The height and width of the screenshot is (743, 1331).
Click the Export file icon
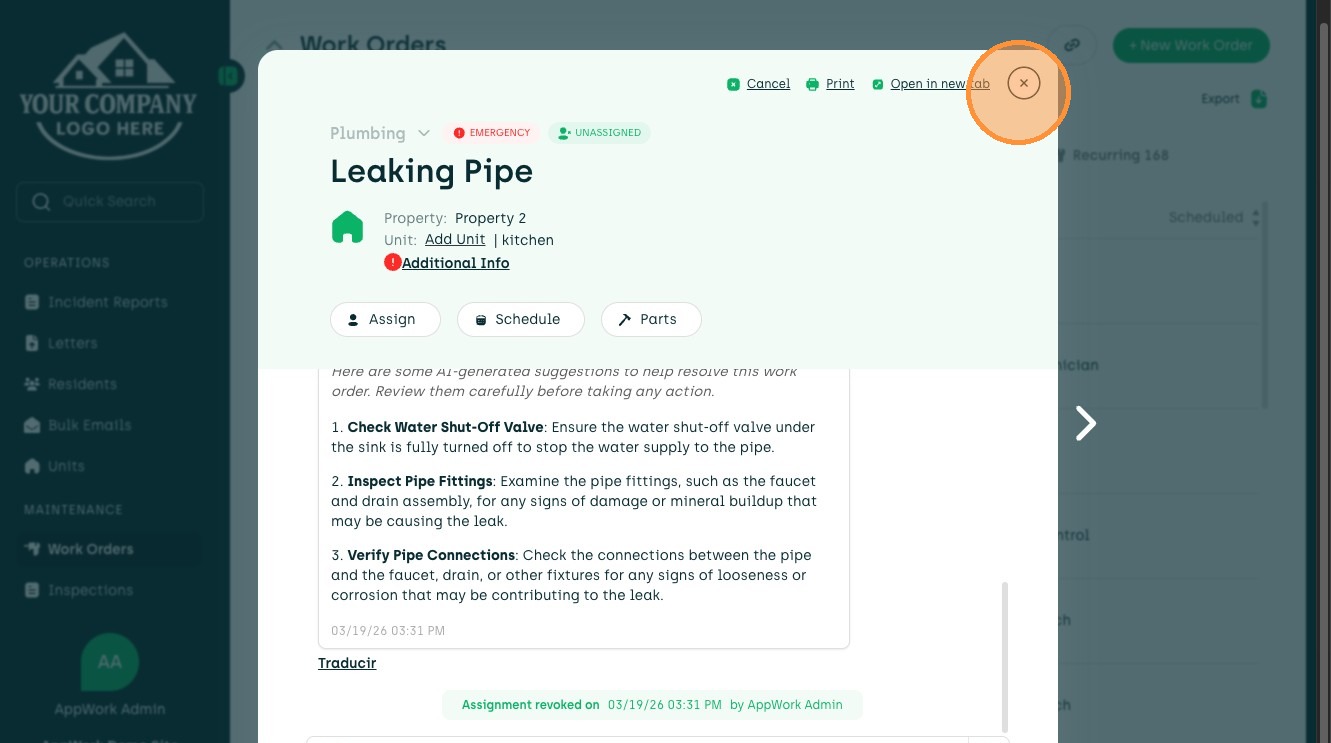[x=1259, y=99]
